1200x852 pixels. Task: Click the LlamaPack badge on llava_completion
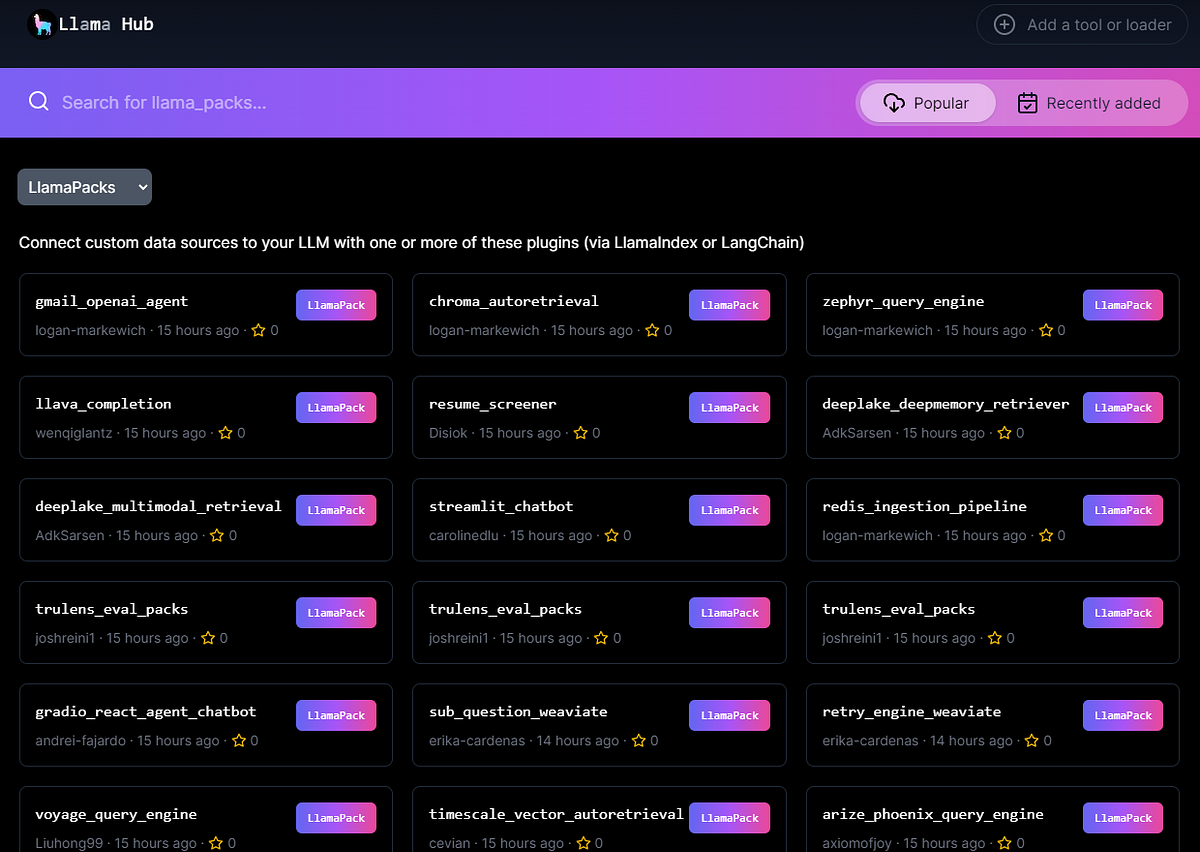336,407
